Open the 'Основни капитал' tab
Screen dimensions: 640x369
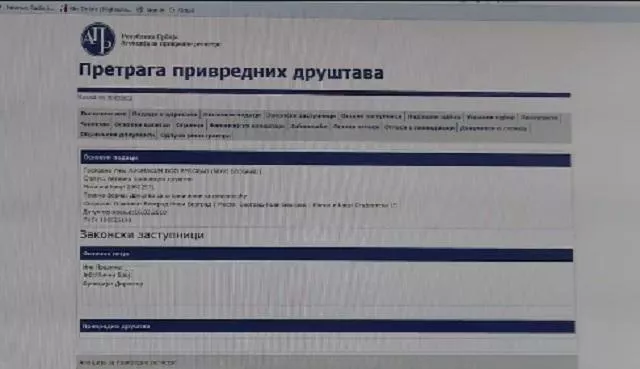142,125
